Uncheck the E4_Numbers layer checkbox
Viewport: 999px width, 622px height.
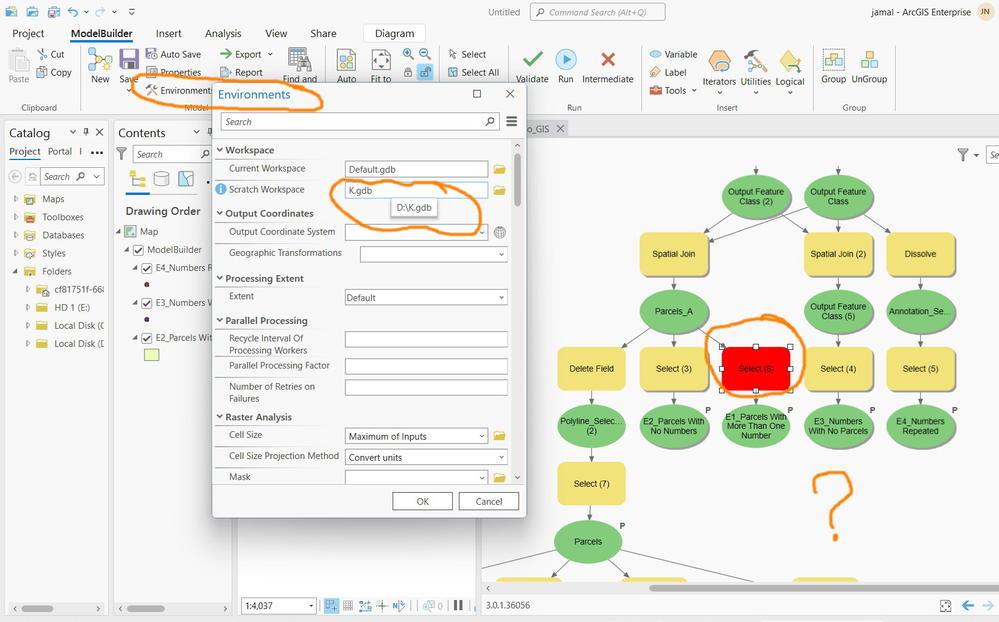pyautogui.click(x=147, y=268)
